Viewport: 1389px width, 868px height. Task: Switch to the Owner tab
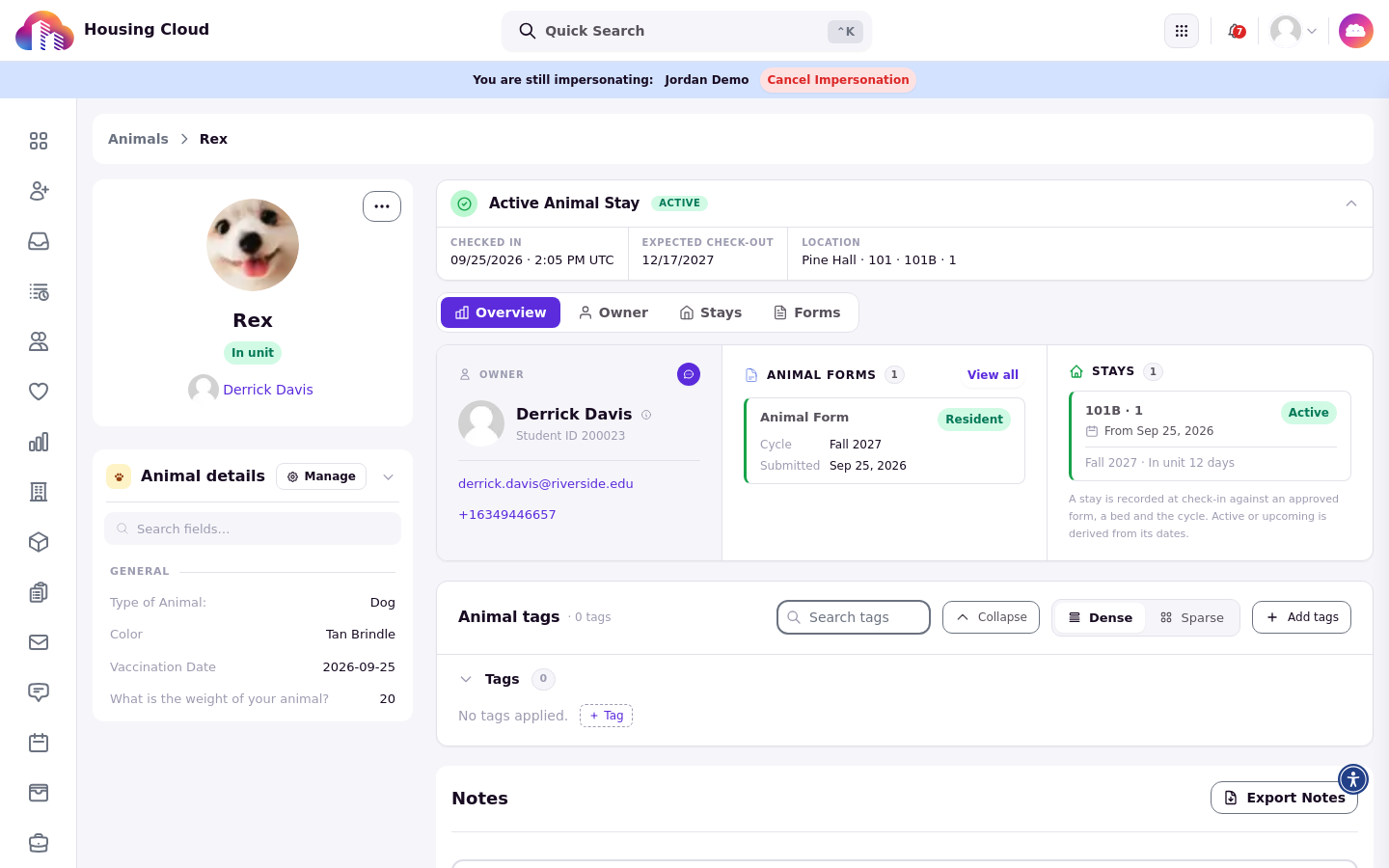[613, 312]
